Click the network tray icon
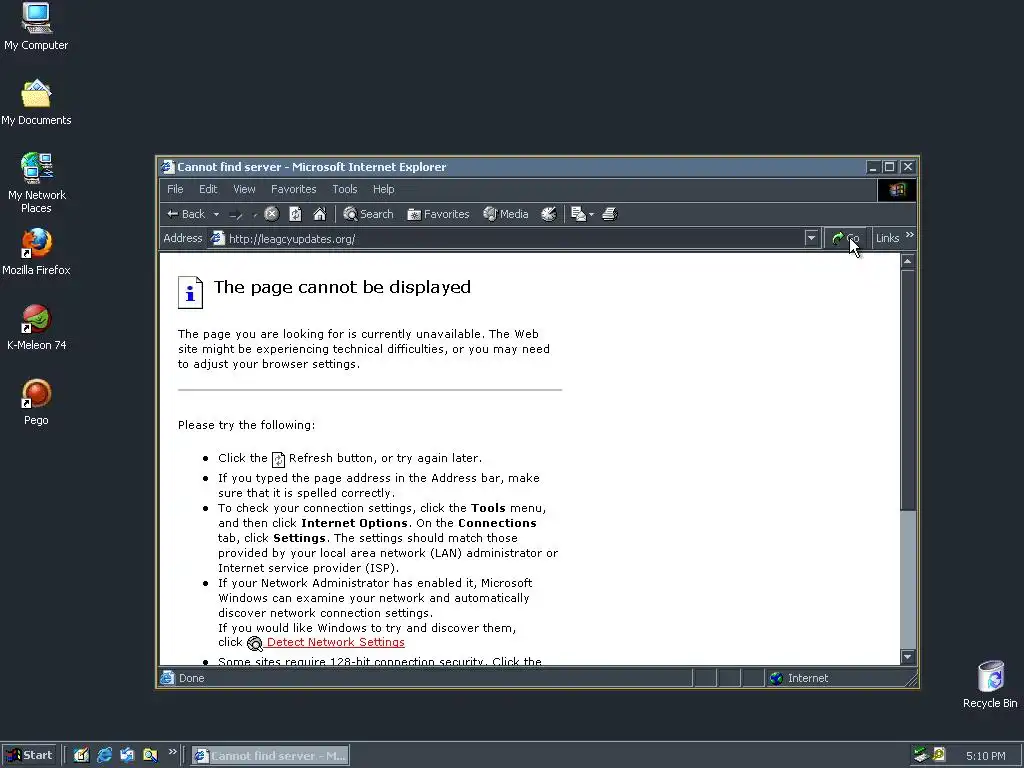This screenshot has height=768, width=1024. click(921, 756)
